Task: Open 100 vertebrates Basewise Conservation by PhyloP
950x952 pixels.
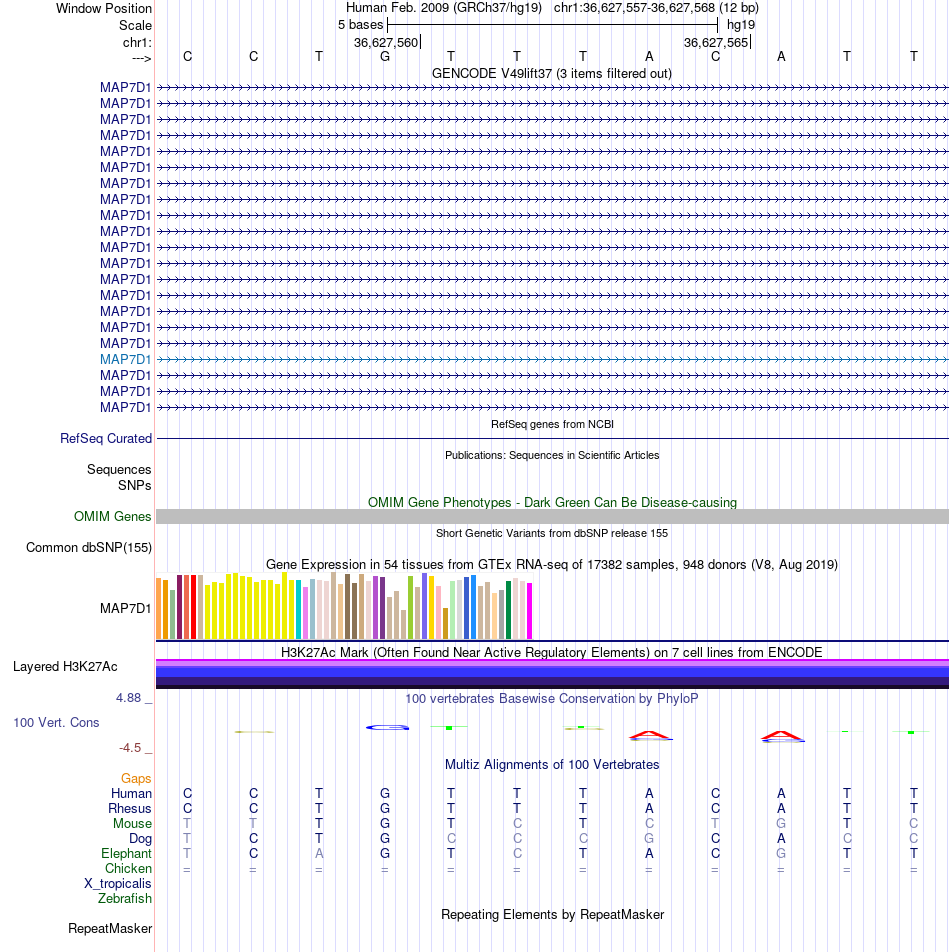Action: (552, 698)
